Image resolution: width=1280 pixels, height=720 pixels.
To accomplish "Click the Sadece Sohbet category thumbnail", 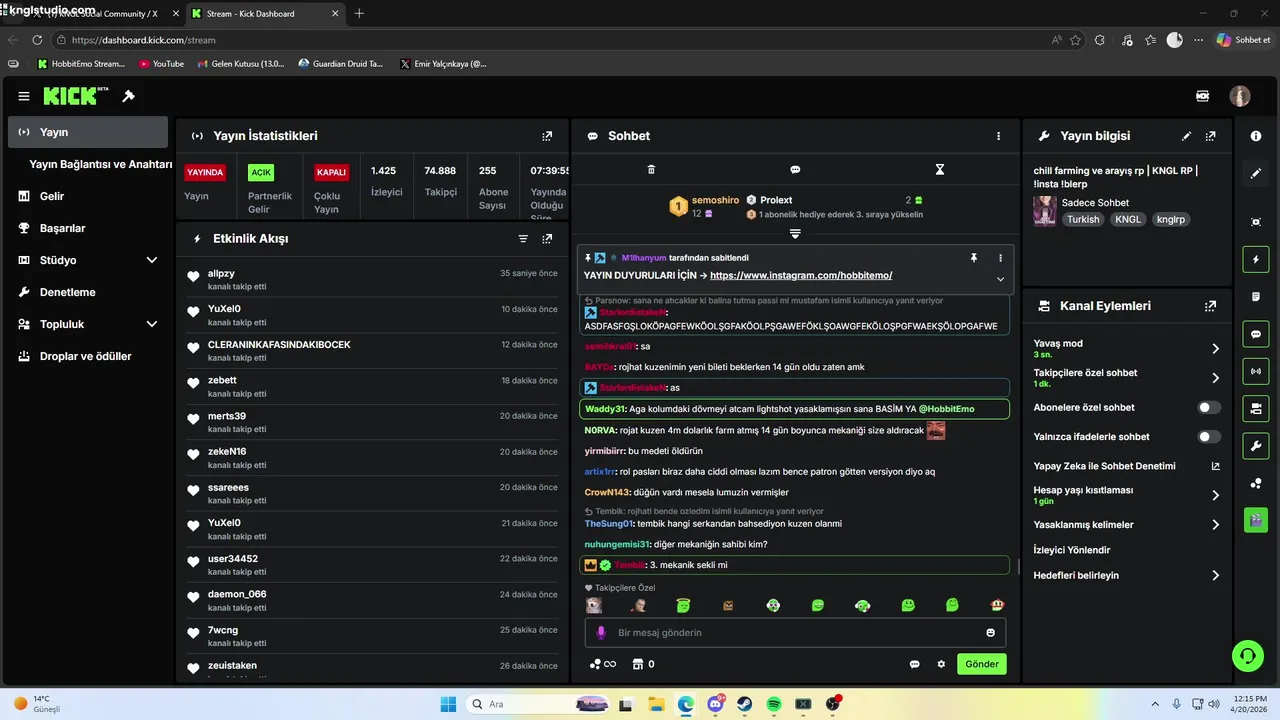I will [x=1045, y=211].
